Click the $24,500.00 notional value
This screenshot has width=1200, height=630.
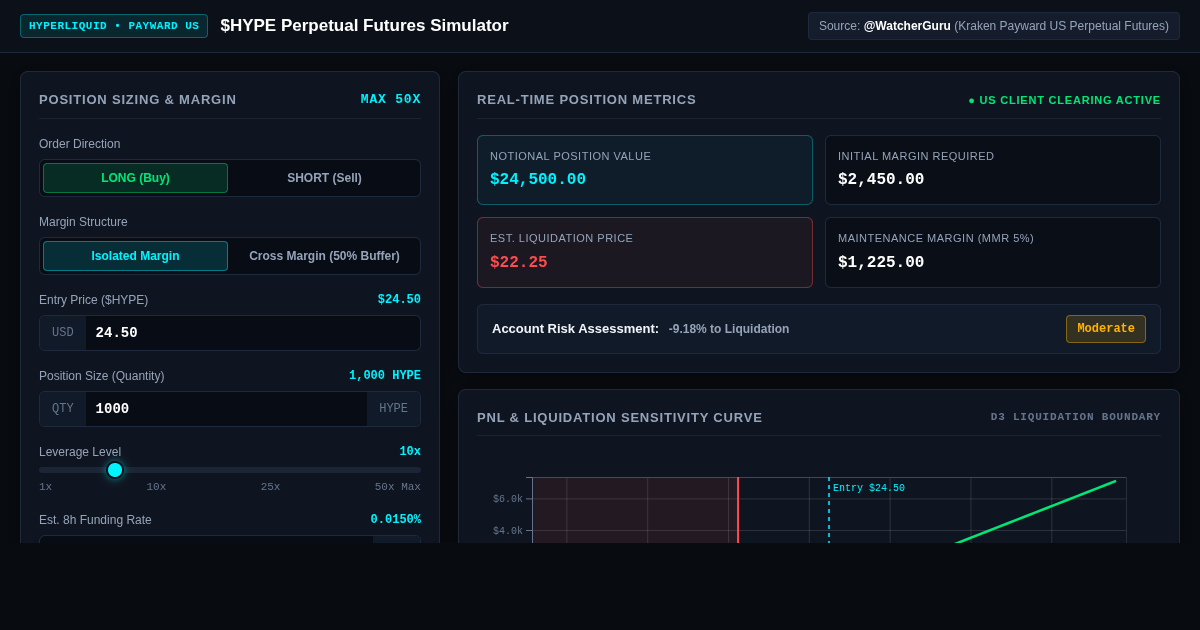tap(538, 180)
